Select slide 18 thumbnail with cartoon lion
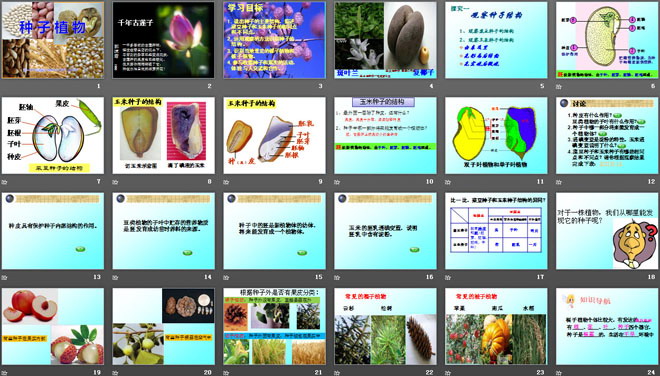Viewport: 660px width, 376px height. click(607, 231)
